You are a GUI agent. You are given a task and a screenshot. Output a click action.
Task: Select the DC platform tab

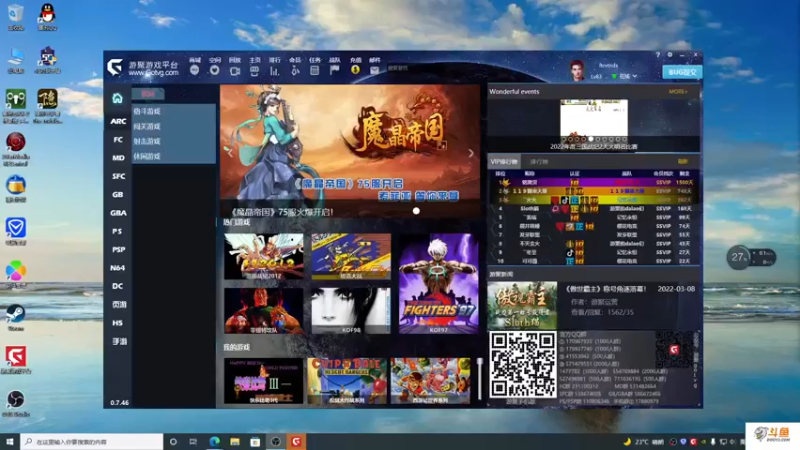[x=118, y=287]
